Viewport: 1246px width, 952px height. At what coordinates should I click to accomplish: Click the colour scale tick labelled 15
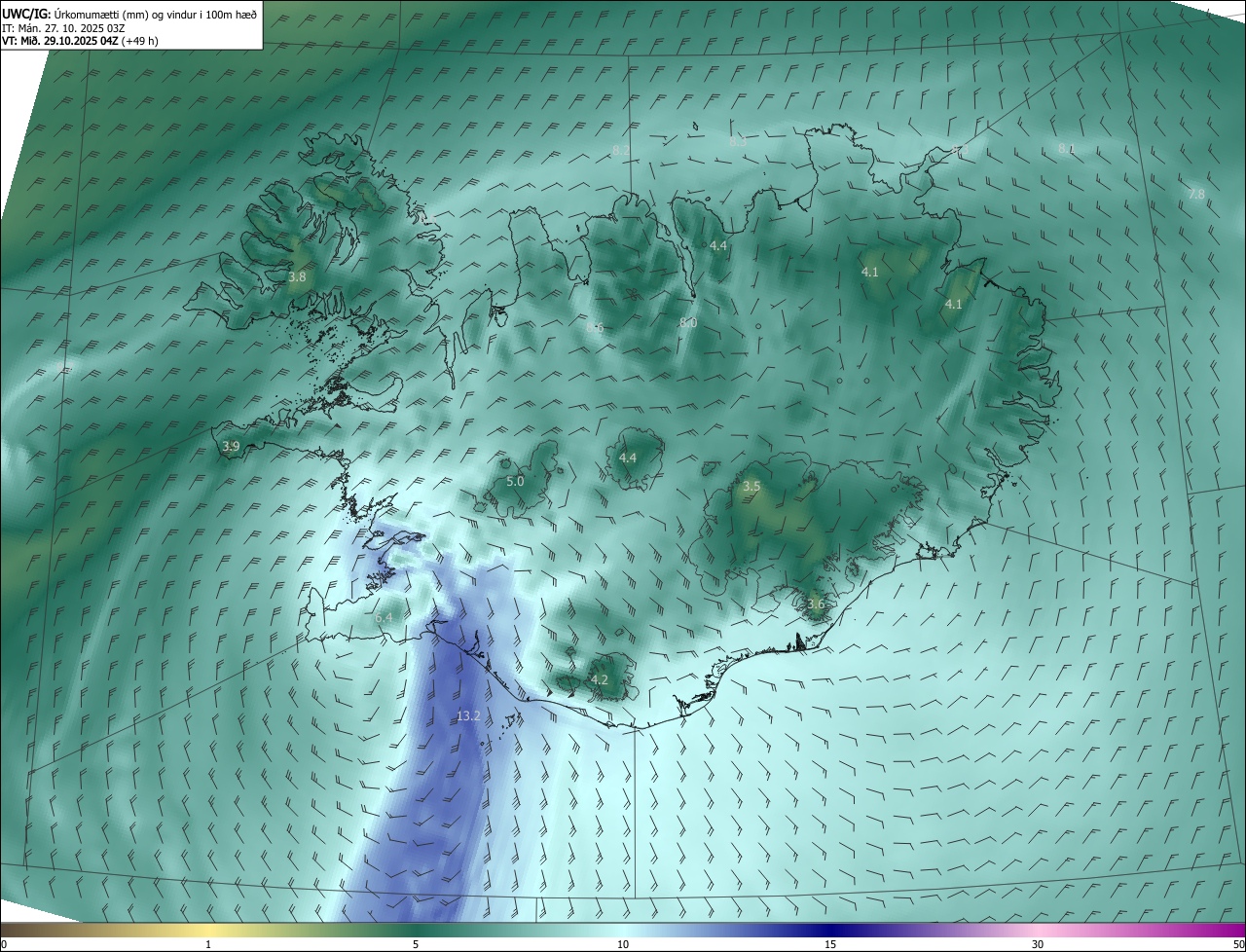pyautogui.click(x=830, y=944)
